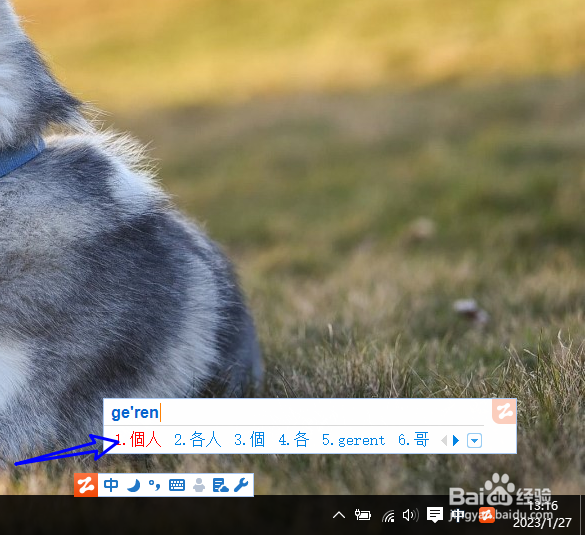Open the soft keyboard icon
The height and width of the screenshot is (535, 585).
point(177,485)
